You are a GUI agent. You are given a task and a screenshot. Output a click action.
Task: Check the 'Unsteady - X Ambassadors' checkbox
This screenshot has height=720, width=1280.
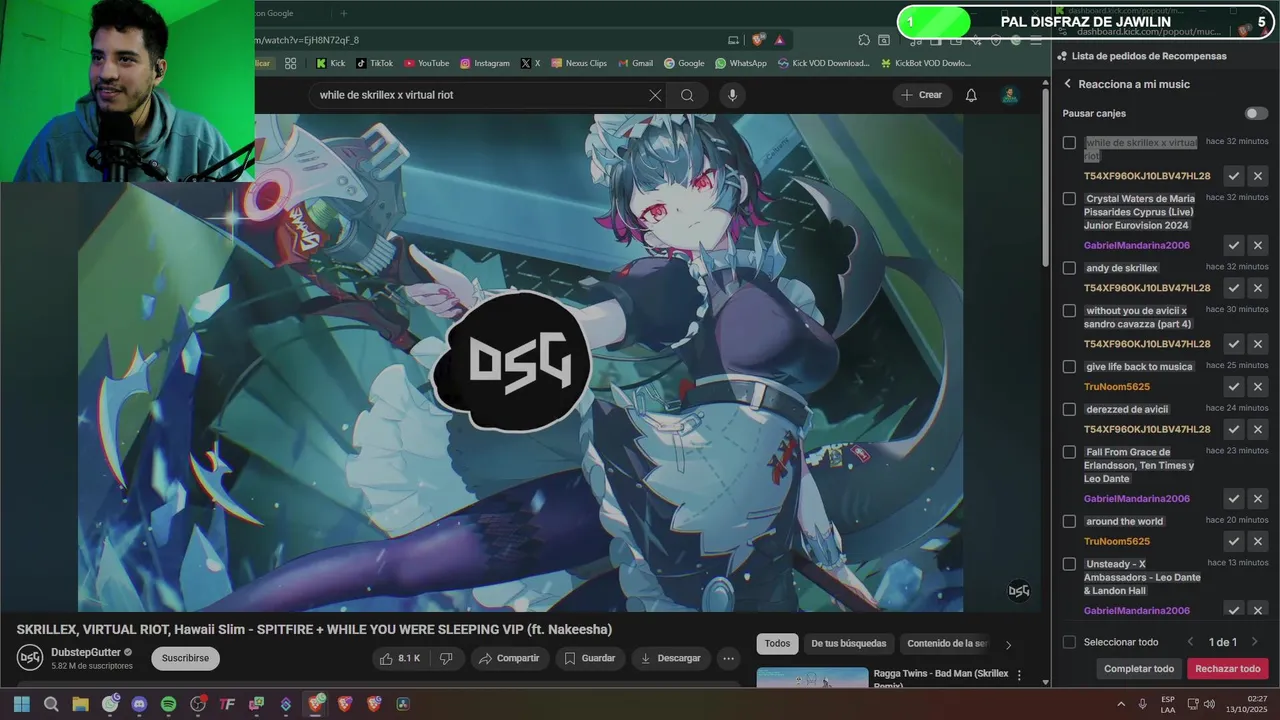pos(1069,564)
